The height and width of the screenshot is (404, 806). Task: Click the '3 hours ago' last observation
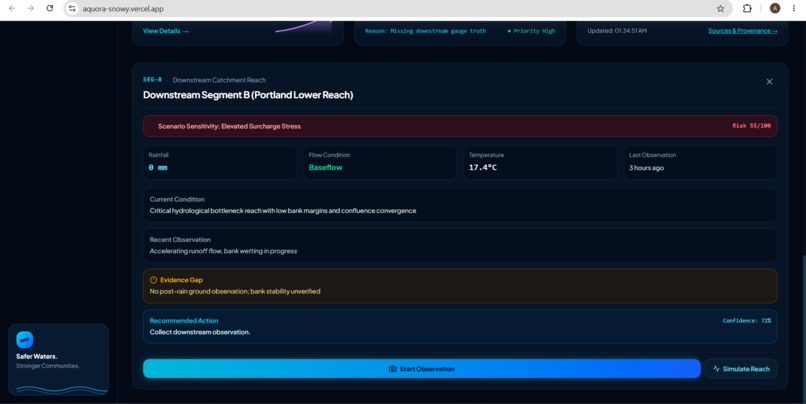646,168
